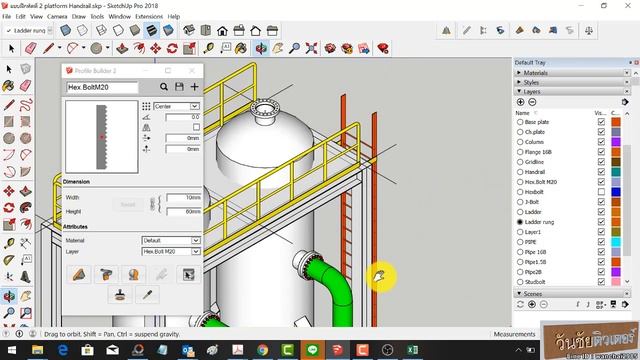Open the Camera menu
The width and height of the screenshot is (640, 360).
coord(57,17)
